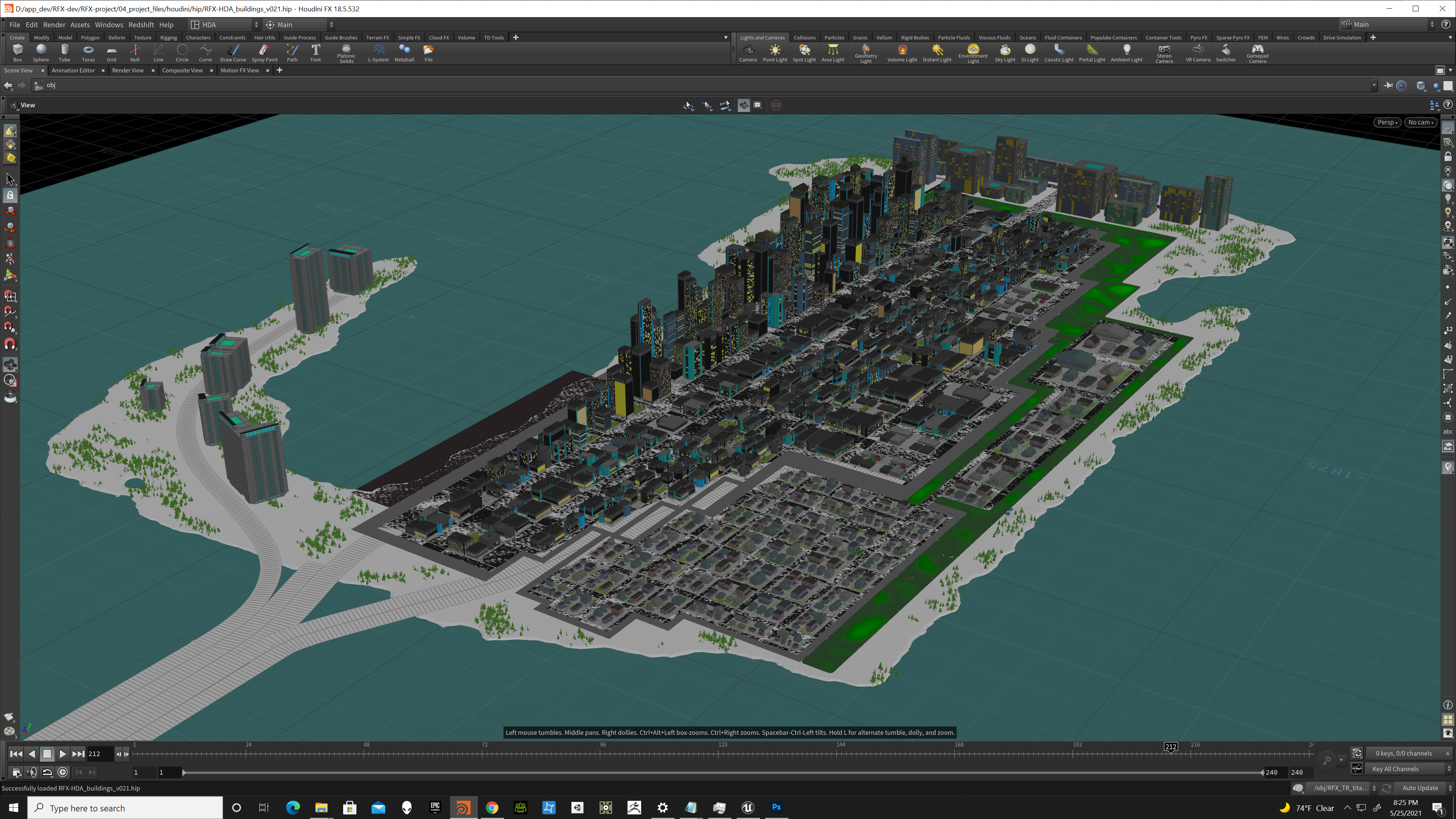Add a Platonic Solids object

[346, 53]
